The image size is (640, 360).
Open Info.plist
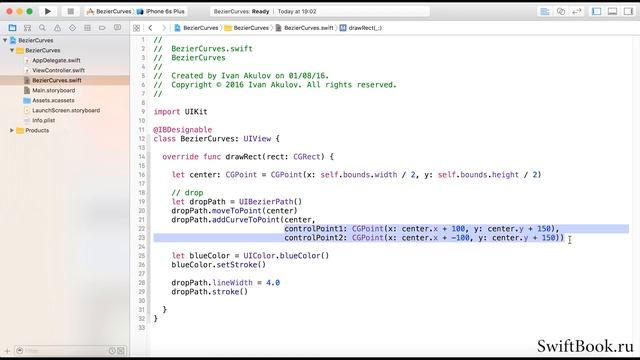click(x=44, y=120)
